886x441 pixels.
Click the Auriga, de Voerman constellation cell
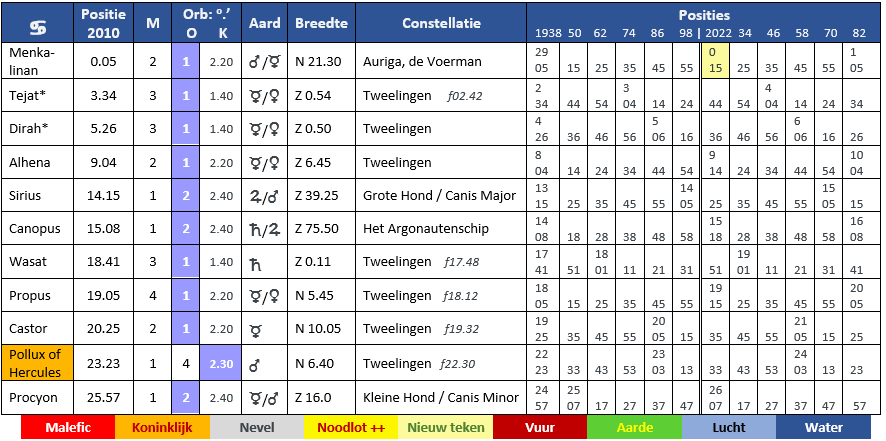pos(441,61)
